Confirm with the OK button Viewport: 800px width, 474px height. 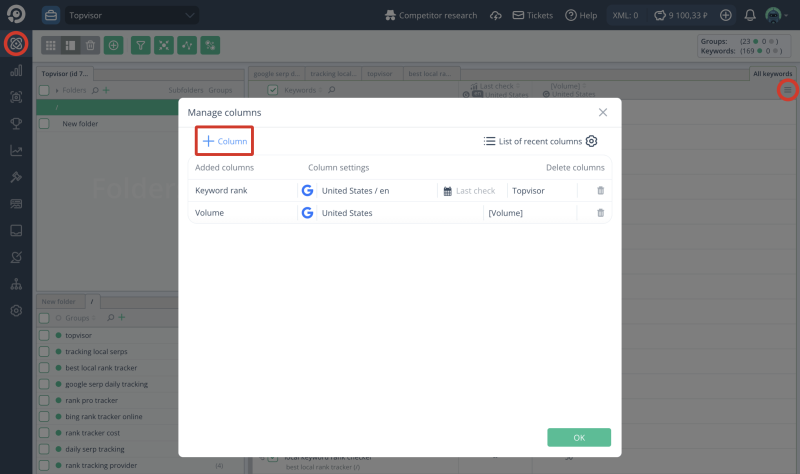(579, 437)
